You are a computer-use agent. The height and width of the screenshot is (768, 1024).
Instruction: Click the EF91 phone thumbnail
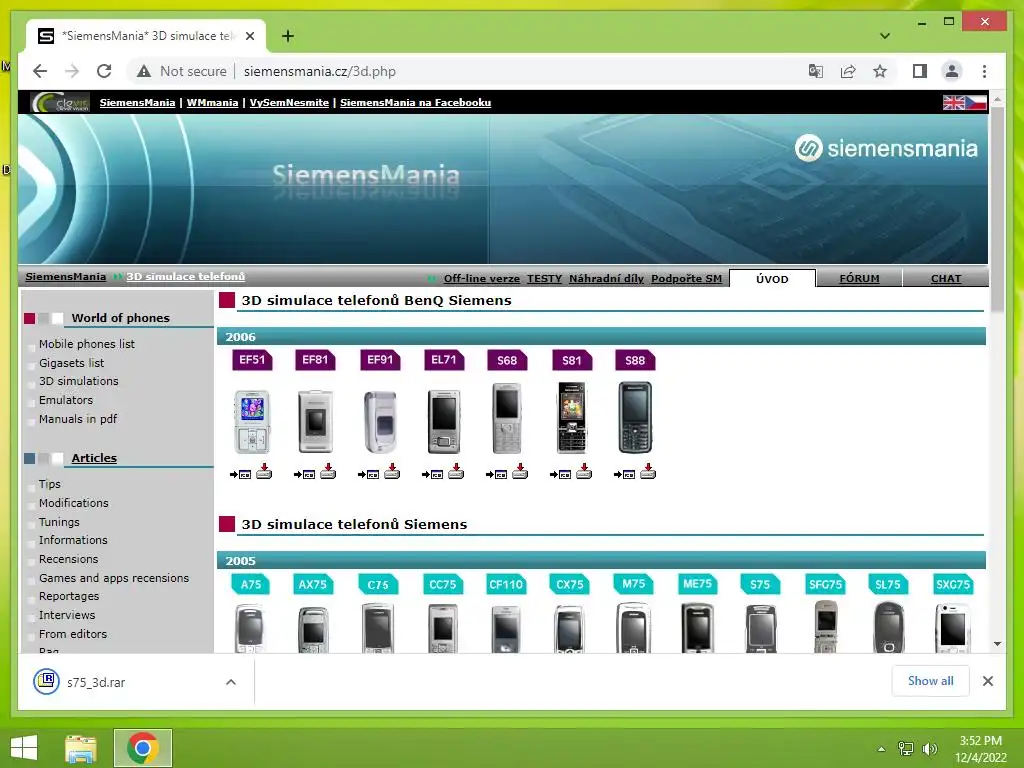coord(380,421)
